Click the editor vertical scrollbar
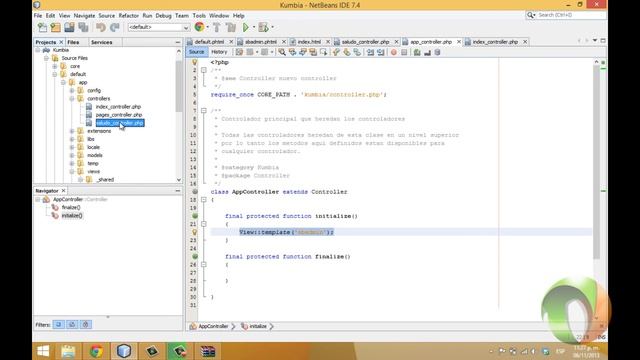The image size is (640, 360). [596, 163]
